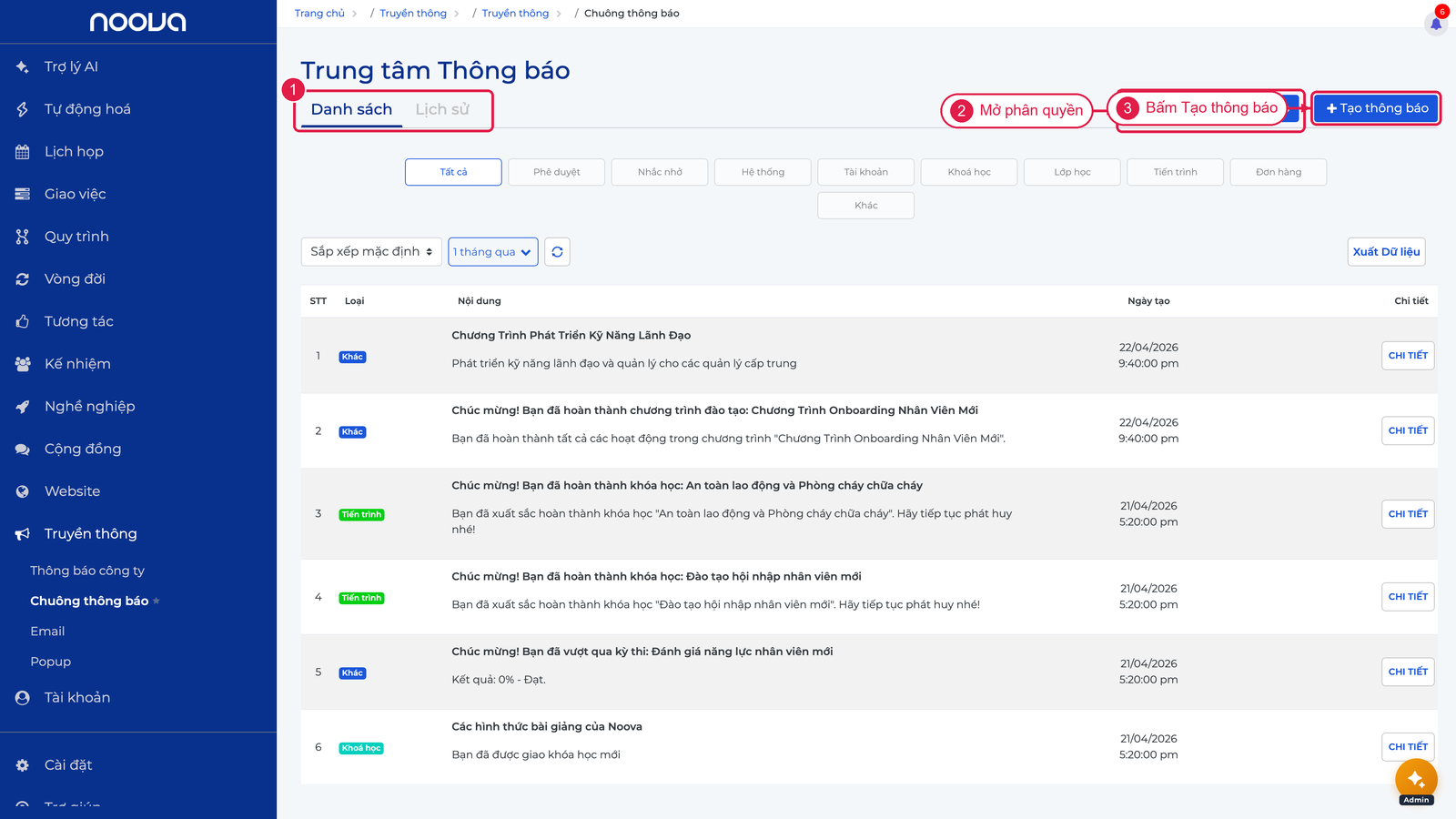Click the Tương tác thumbs-up icon

(x=23, y=321)
